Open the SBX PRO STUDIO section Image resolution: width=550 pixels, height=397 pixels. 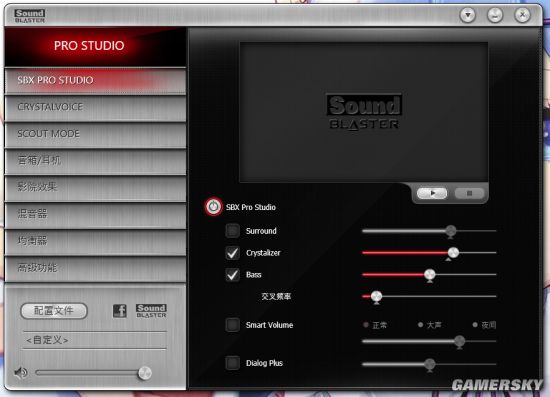click(95, 80)
